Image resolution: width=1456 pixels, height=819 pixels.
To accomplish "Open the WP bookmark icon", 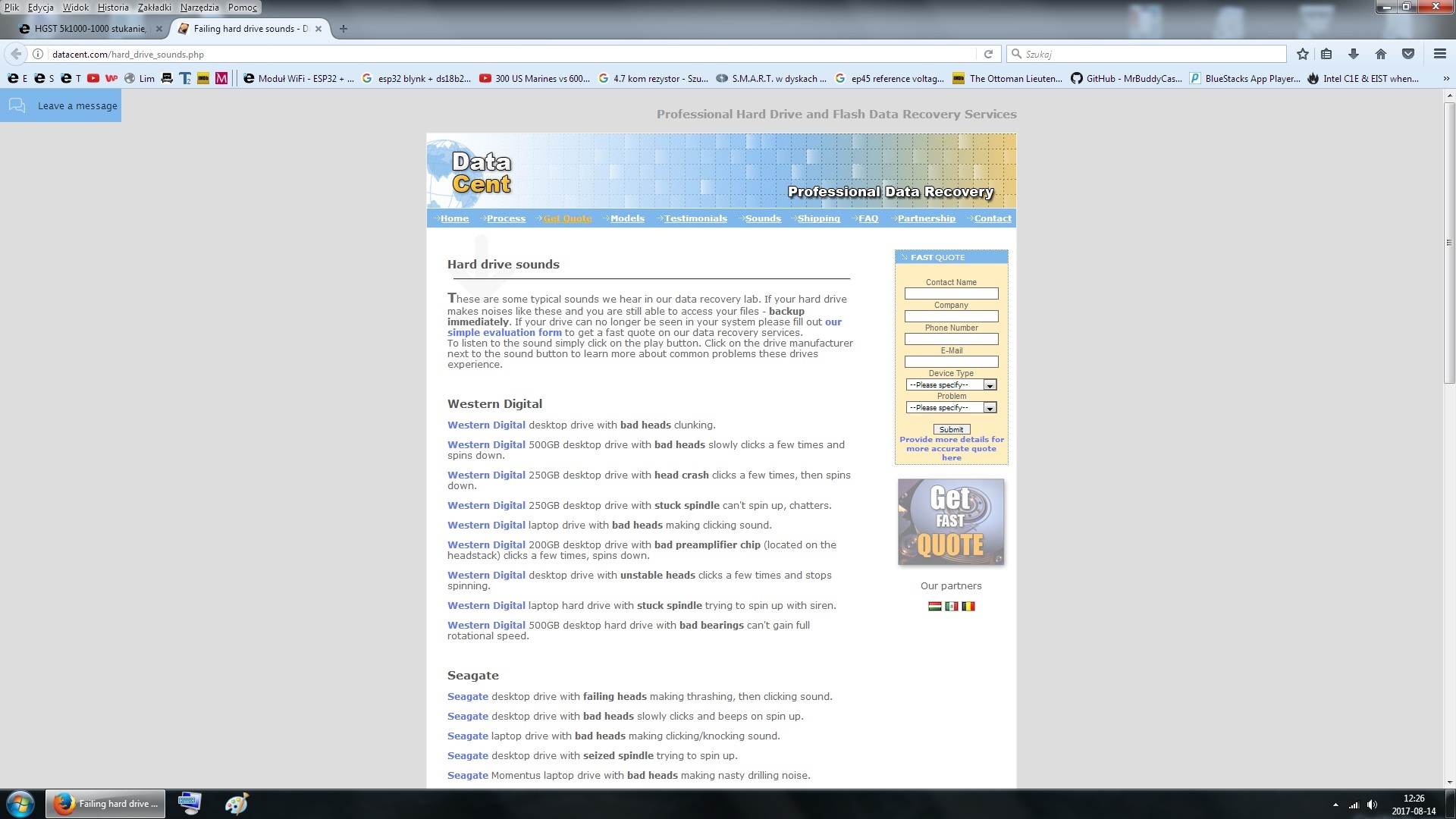I will [x=111, y=78].
